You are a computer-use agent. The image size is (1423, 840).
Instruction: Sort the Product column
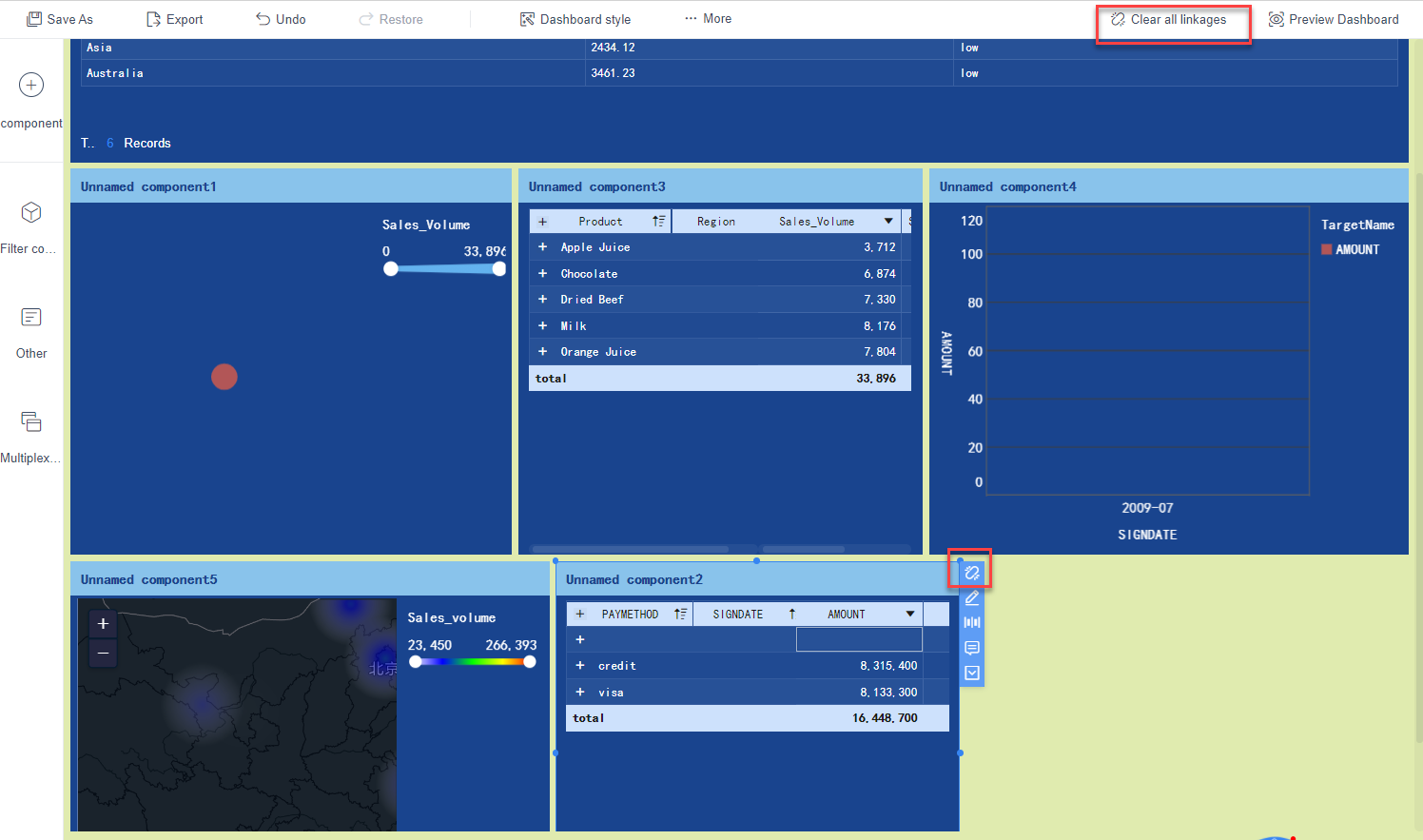[x=658, y=222]
